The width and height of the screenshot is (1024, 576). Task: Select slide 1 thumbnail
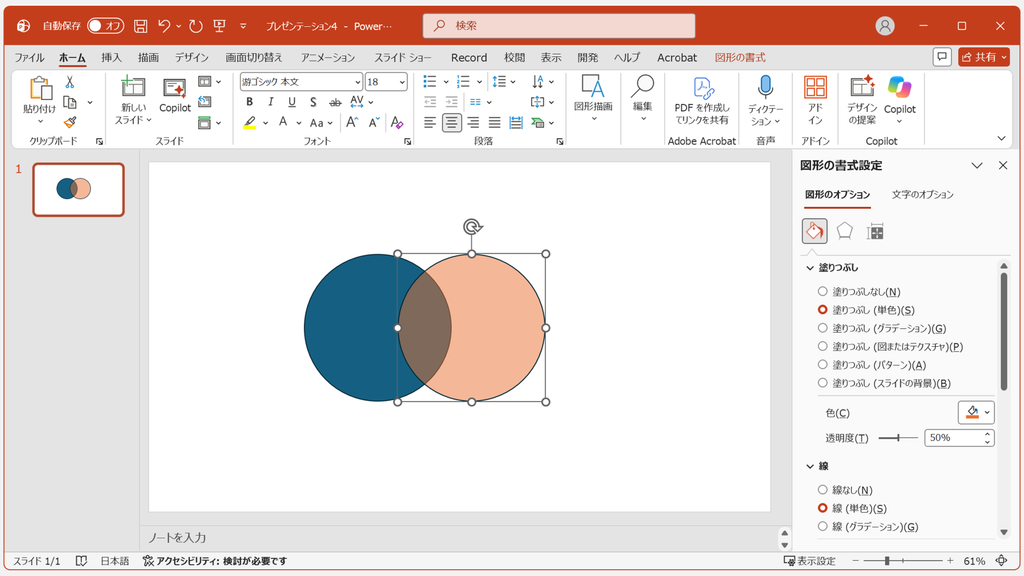(78, 189)
